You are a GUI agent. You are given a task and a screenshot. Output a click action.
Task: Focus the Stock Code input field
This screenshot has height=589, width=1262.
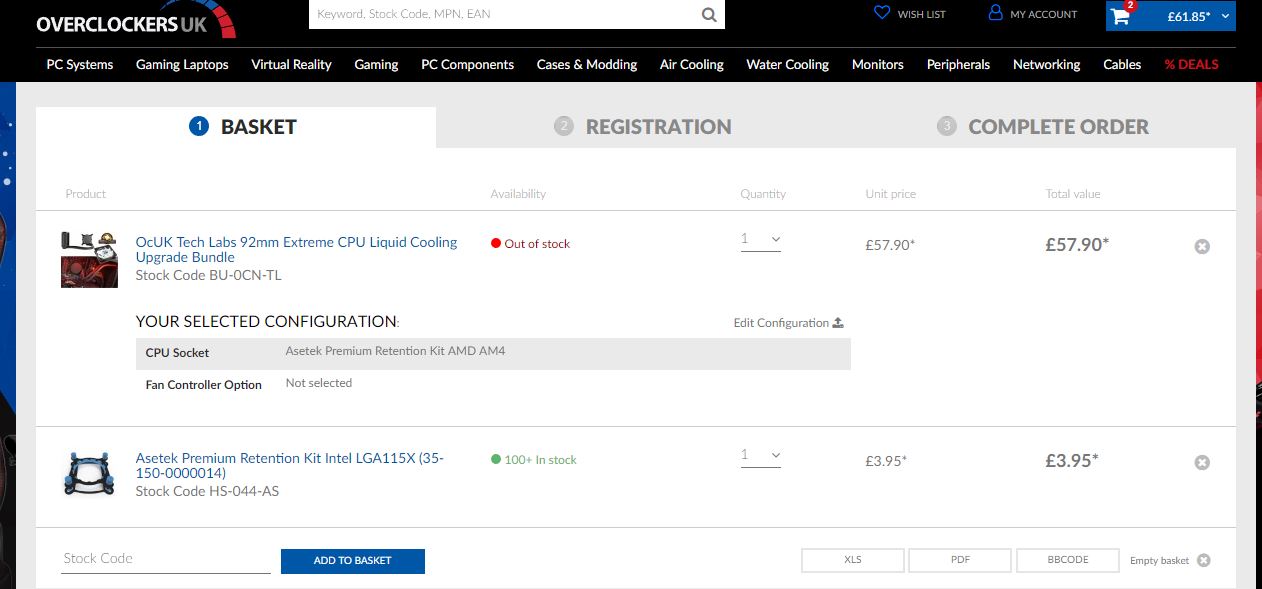166,559
